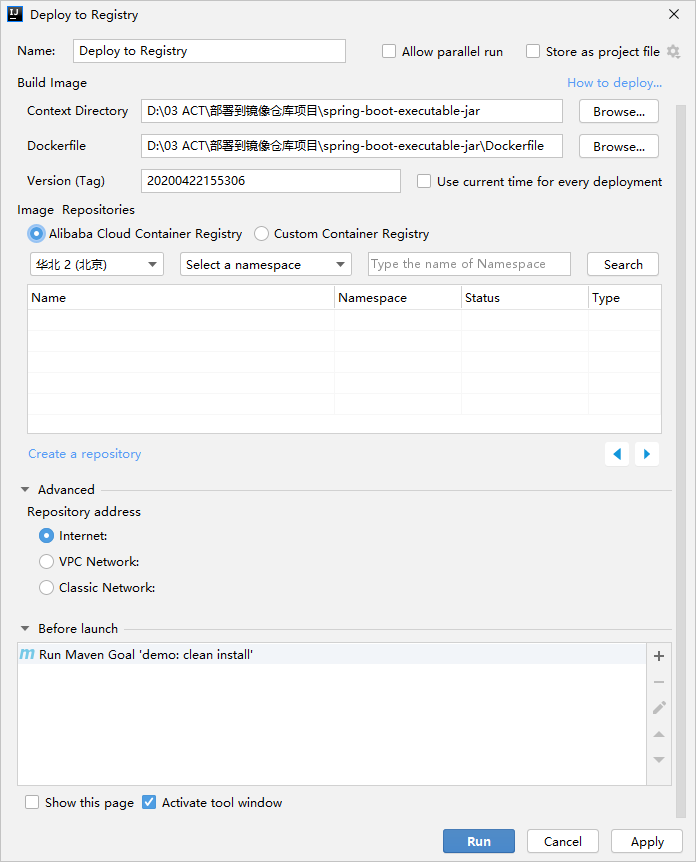Collapse the Advanced section
The height and width of the screenshot is (862, 696).
[25, 489]
